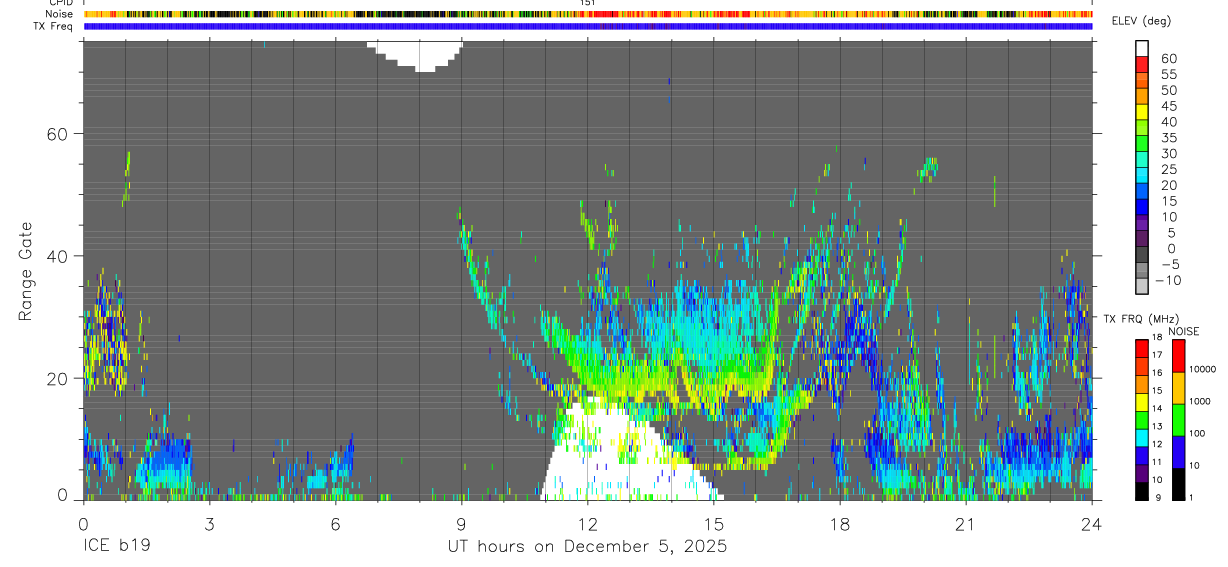
Task: Click the '40' tick on the Range Gate axis
Action: coord(55,256)
